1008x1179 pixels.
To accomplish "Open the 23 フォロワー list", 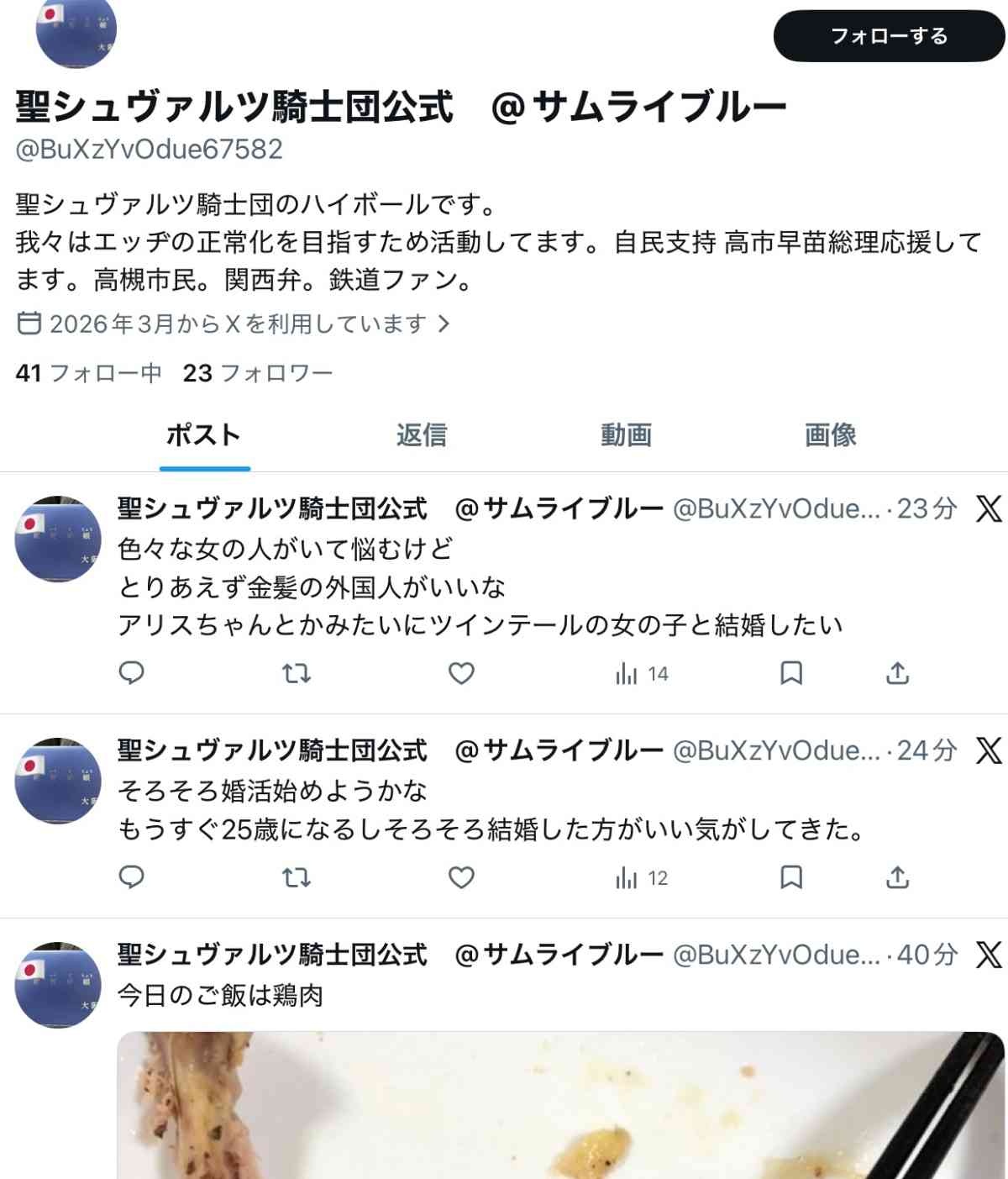I will point(258,373).
